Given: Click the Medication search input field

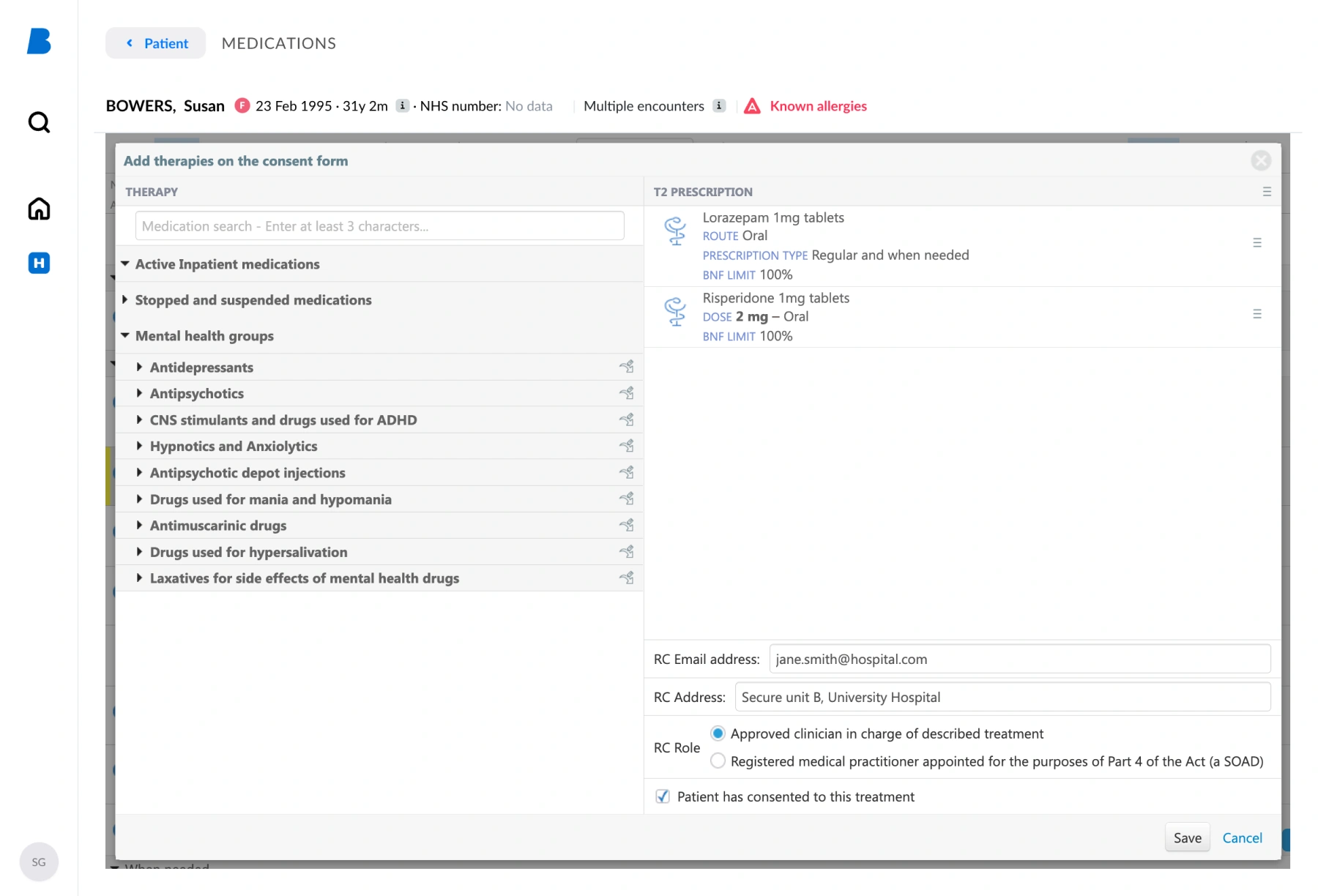Looking at the screenshot, I should click(379, 226).
